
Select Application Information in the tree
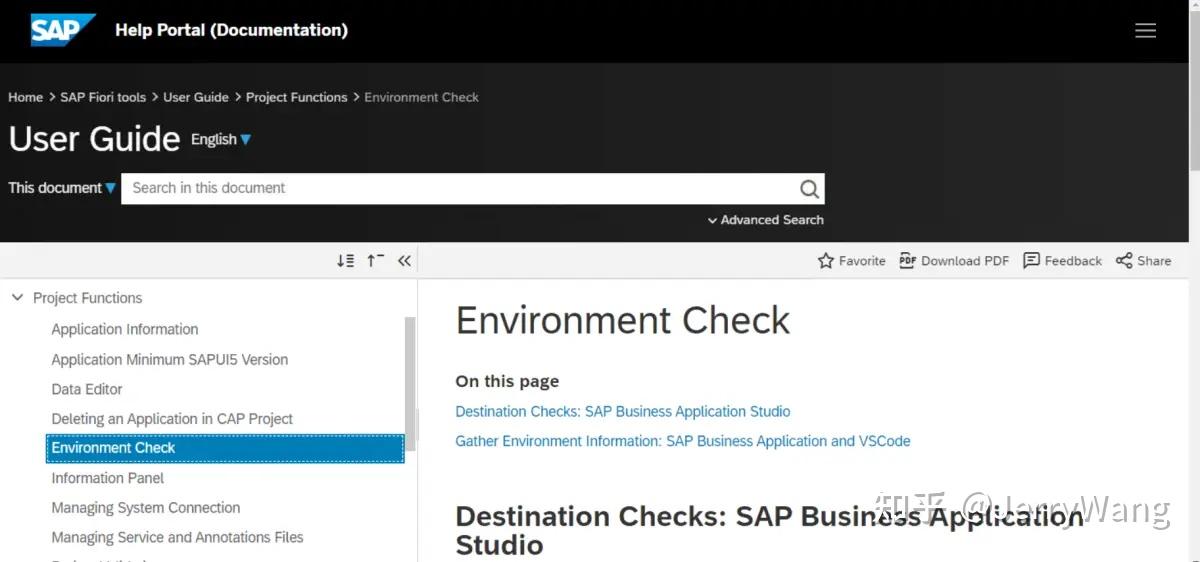(125, 329)
